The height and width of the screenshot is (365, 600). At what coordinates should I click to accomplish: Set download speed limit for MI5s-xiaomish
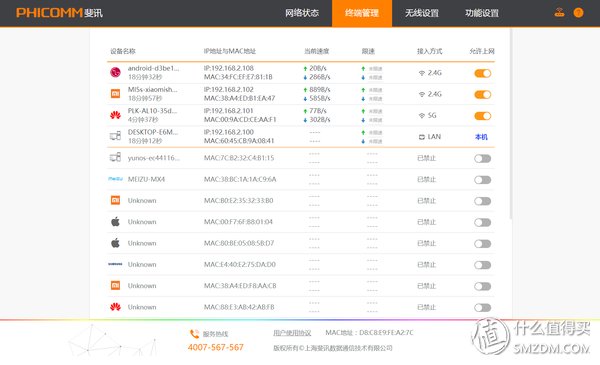pyautogui.click(x=375, y=99)
